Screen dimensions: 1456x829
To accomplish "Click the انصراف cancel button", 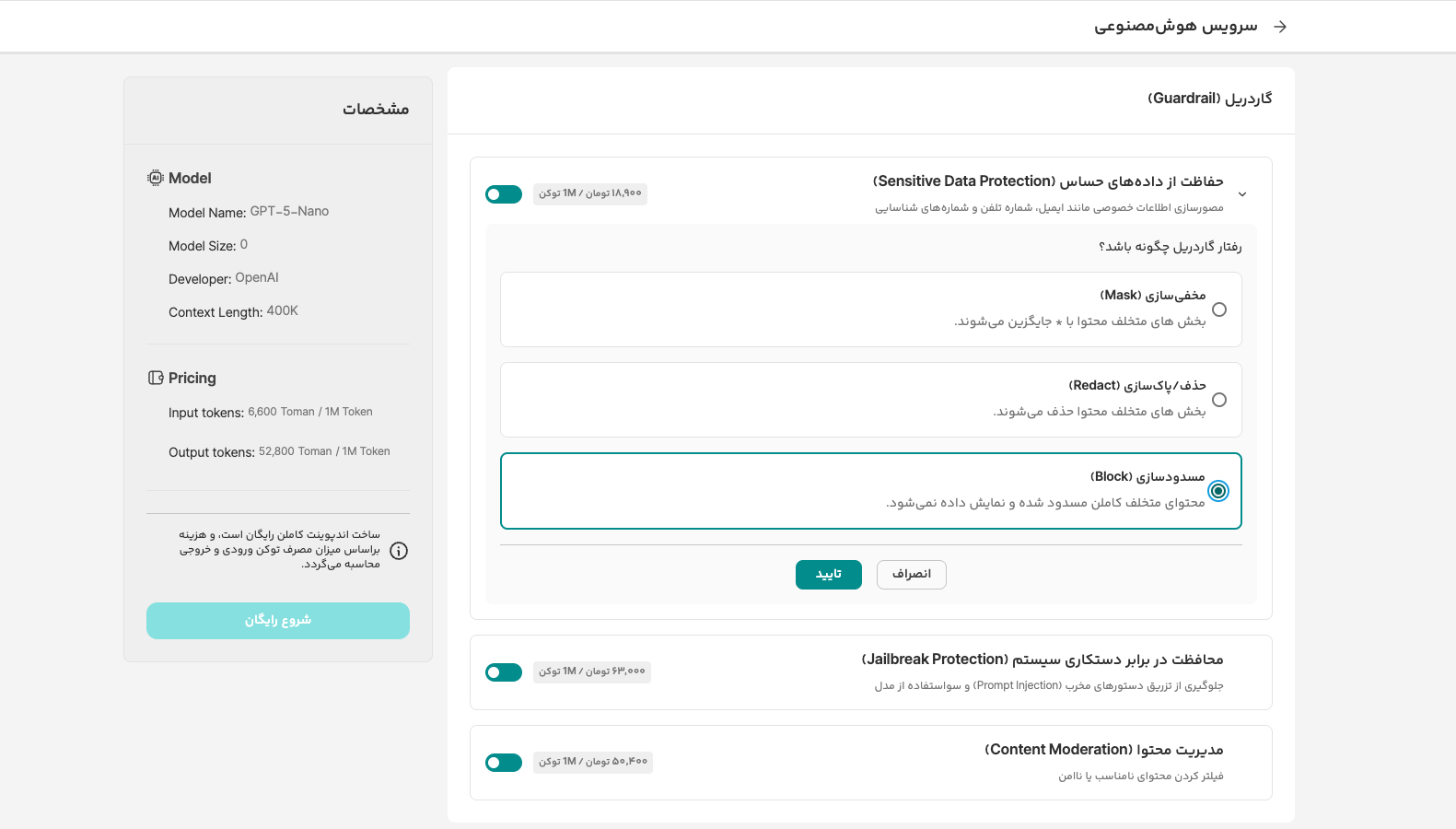I will (911, 575).
